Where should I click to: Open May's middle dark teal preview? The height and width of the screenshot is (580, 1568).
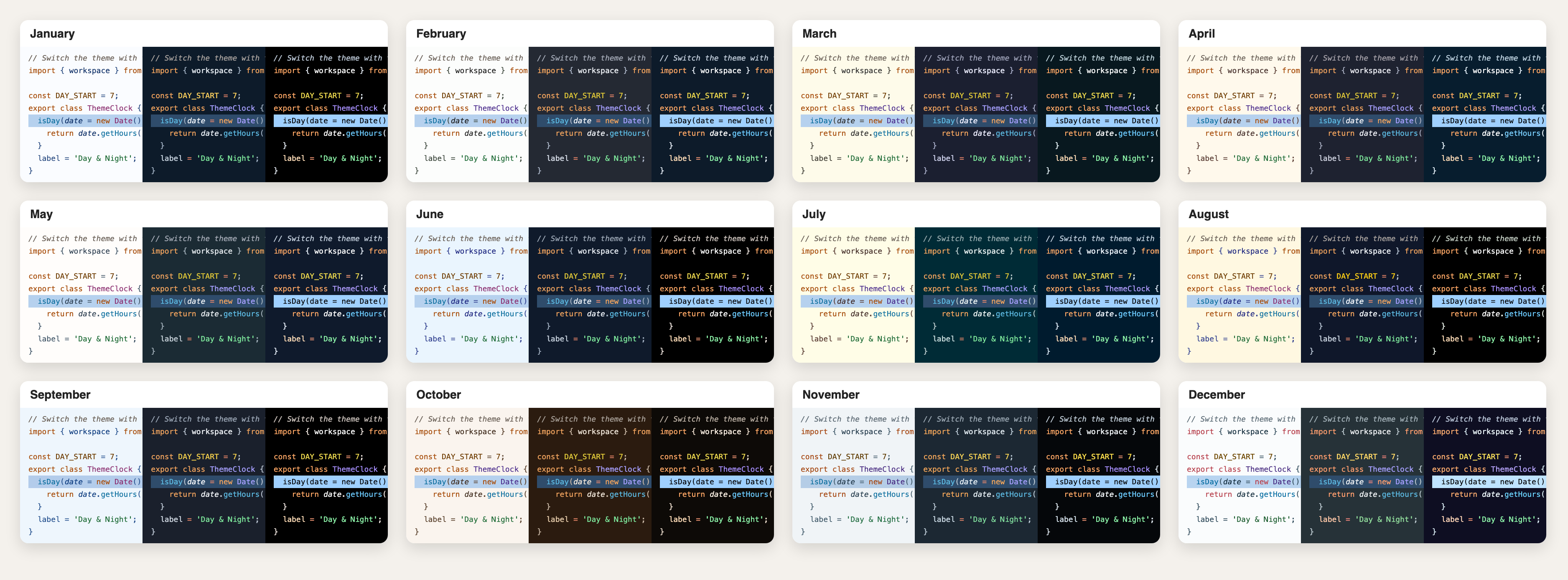tap(204, 295)
